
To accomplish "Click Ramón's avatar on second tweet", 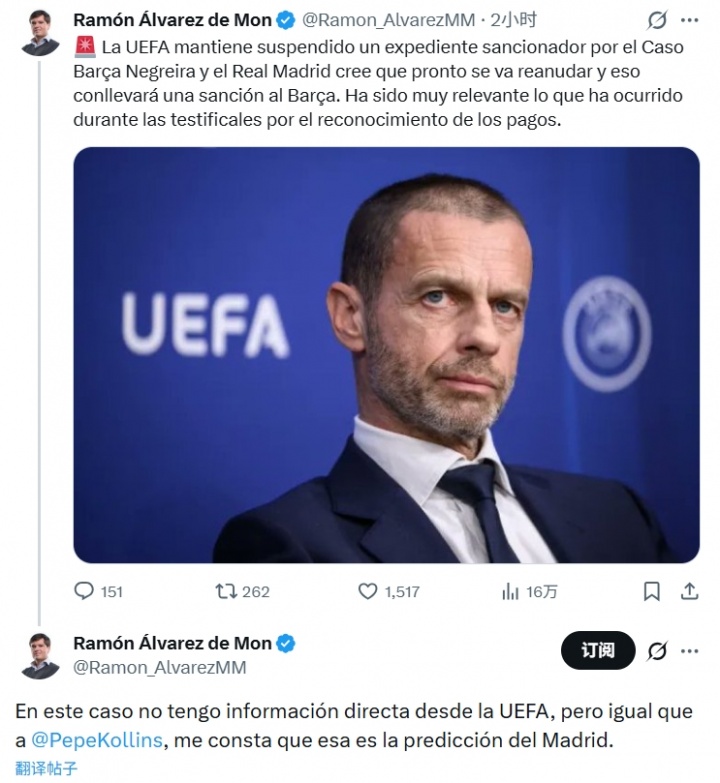I will tap(39, 656).
